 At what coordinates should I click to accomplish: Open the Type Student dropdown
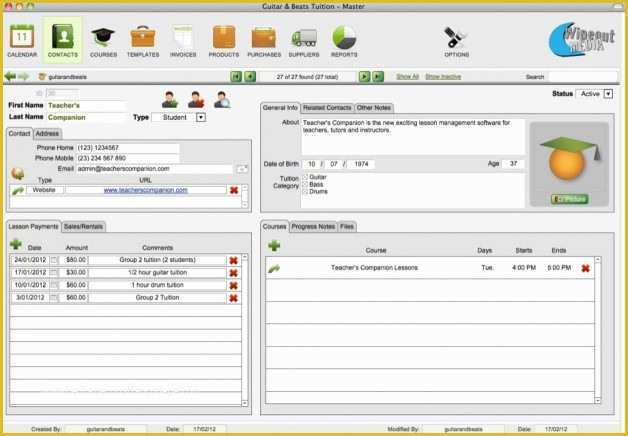pyautogui.click(x=201, y=118)
